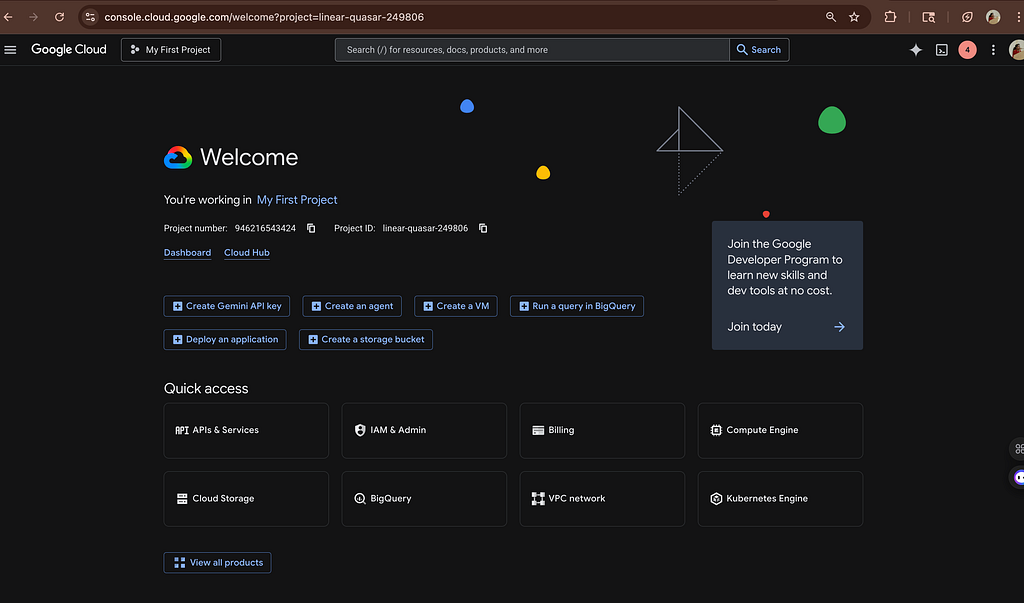Reload the page with browser refresh
This screenshot has height=603, width=1024.
tap(59, 17)
